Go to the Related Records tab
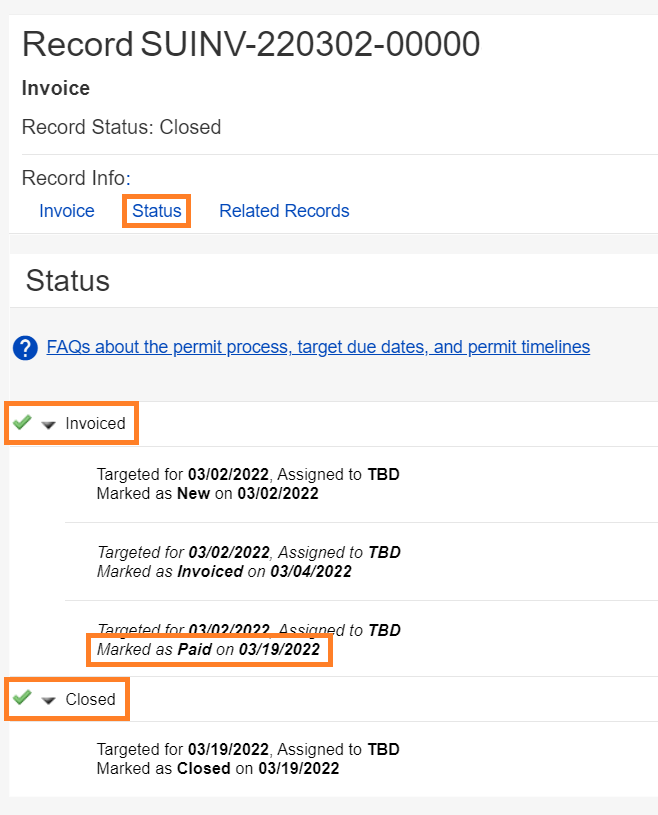The image size is (658, 815). (284, 211)
